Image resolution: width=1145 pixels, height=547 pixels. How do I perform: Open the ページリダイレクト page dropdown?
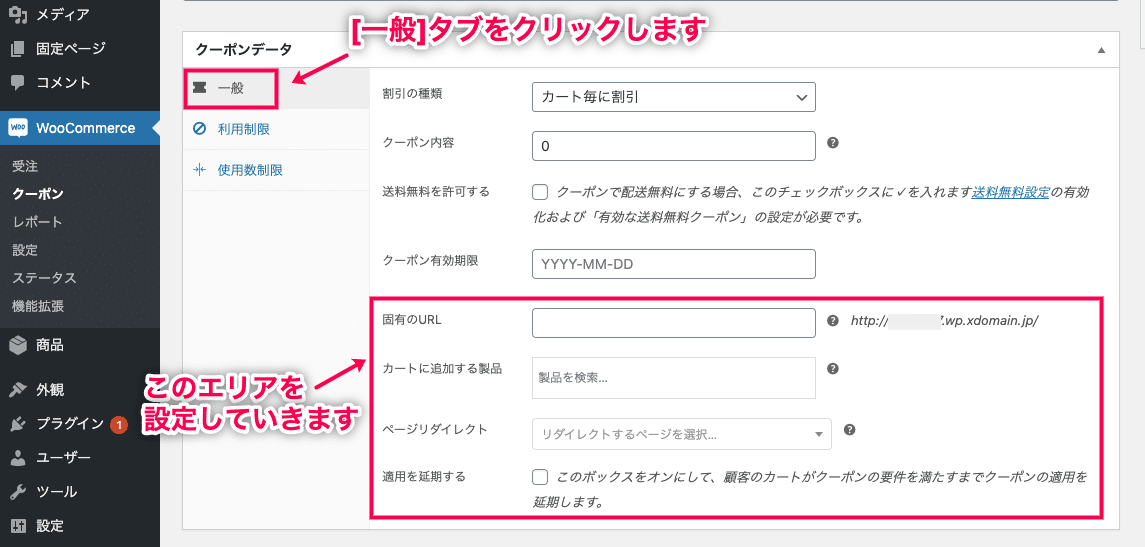pos(681,434)
